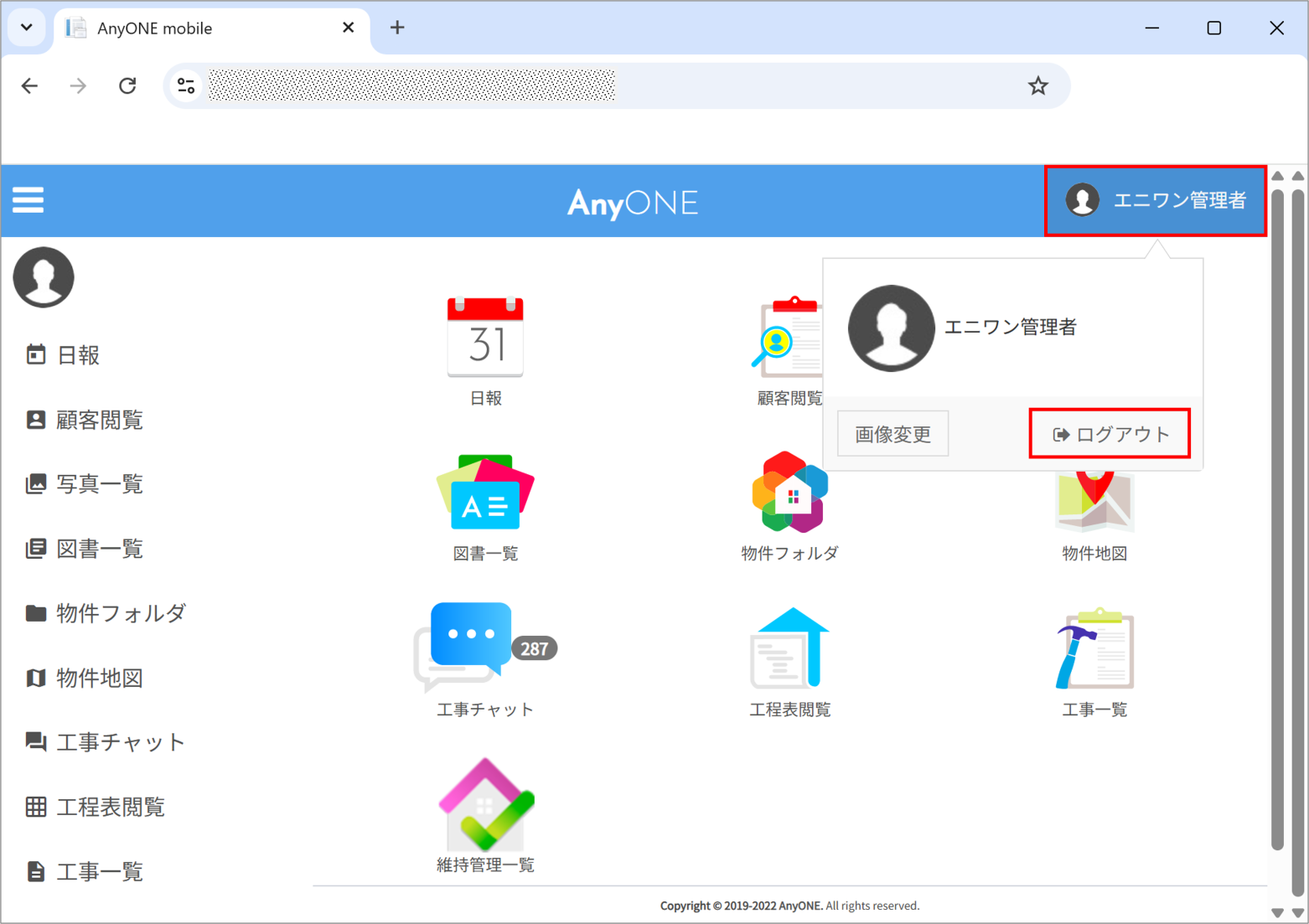This screenshot has height=924, width=1309.
Task: Open site information controls in address bar
Action: point(186,85)
